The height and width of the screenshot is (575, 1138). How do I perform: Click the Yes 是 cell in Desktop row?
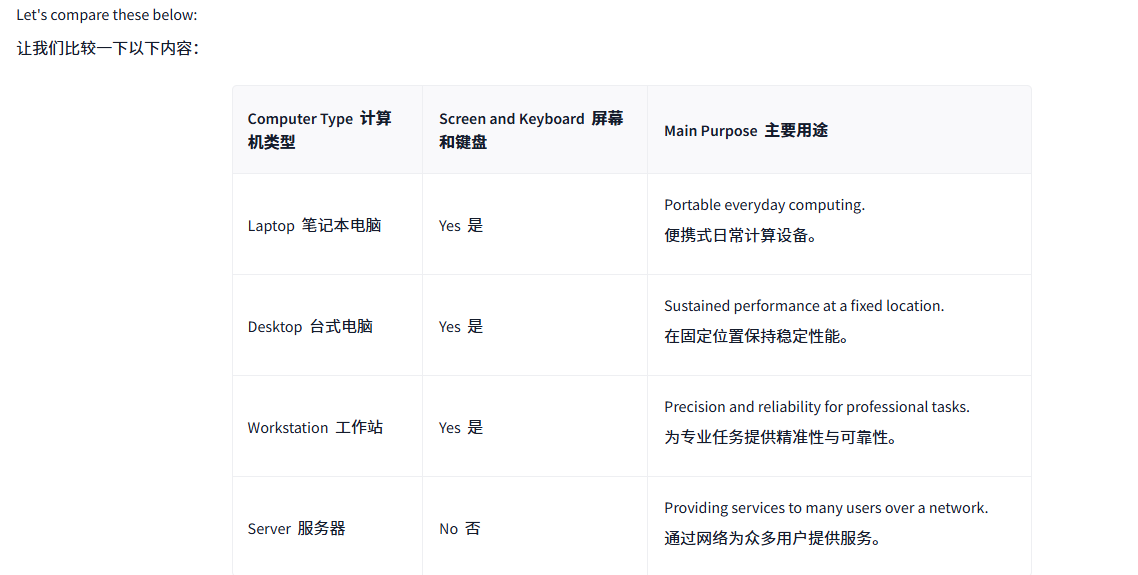pos(535,325)
